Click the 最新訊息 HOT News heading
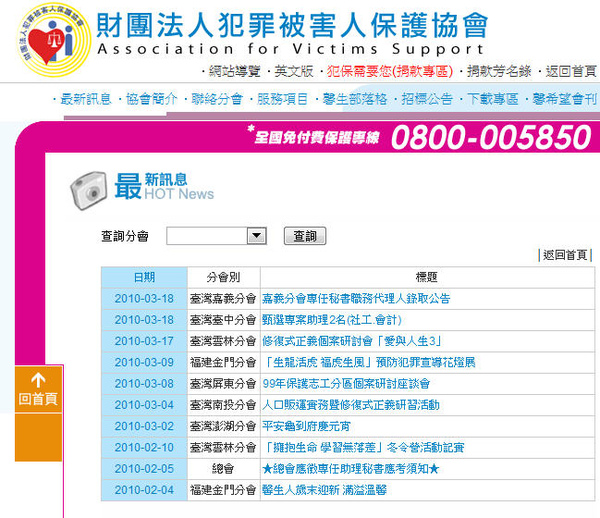 [164, 187]
